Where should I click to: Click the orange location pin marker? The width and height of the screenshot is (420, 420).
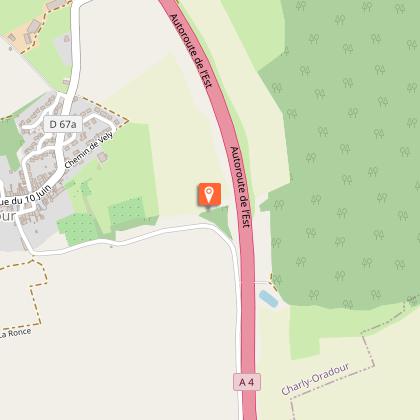coord(210,195)
